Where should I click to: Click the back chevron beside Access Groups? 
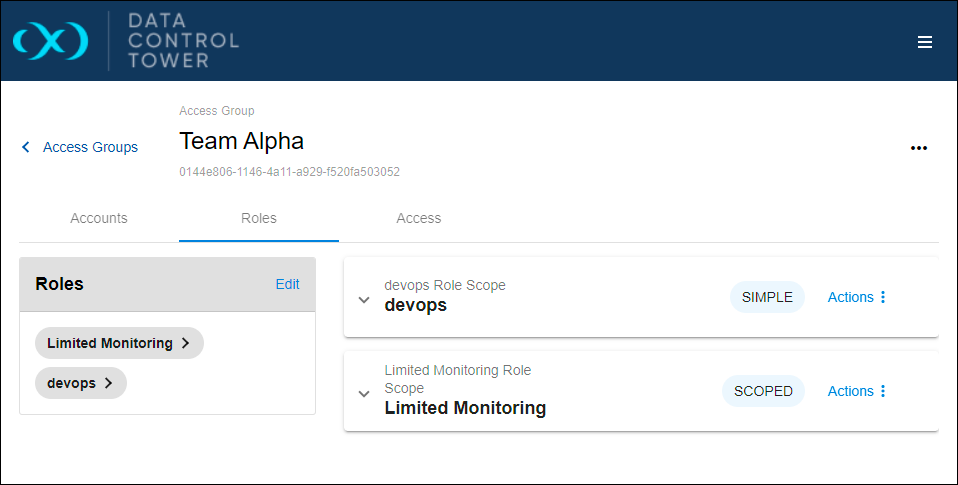tap(26, 147)
